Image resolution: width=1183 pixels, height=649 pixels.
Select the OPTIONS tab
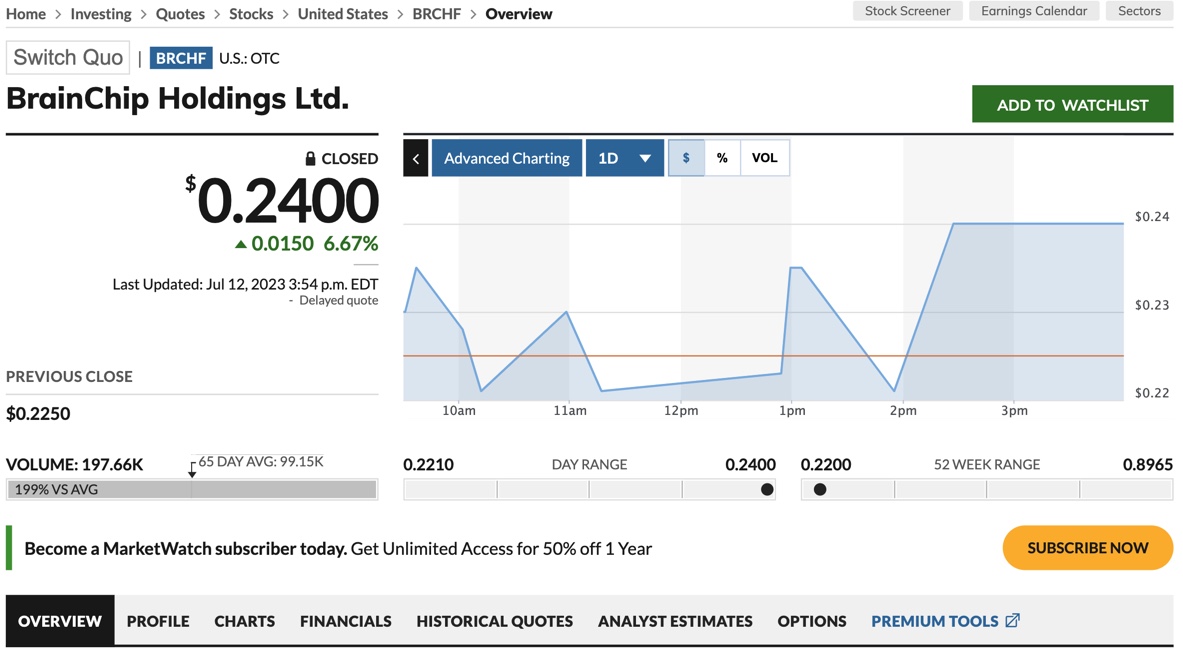coord(812,620)
